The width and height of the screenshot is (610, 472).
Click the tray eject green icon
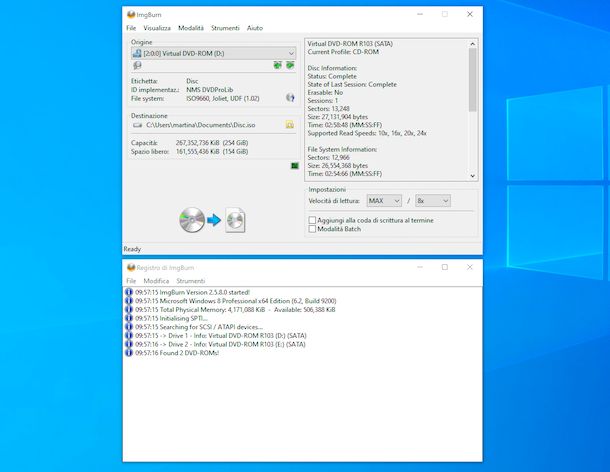click(x=277, y=65)
